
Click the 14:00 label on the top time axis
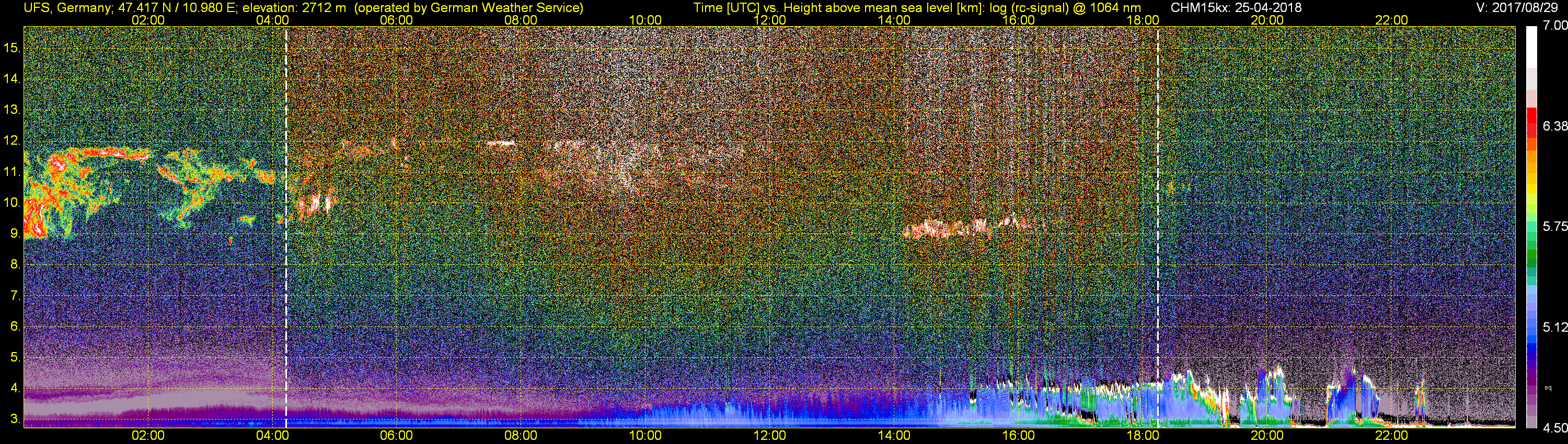[x=894, y=20]
